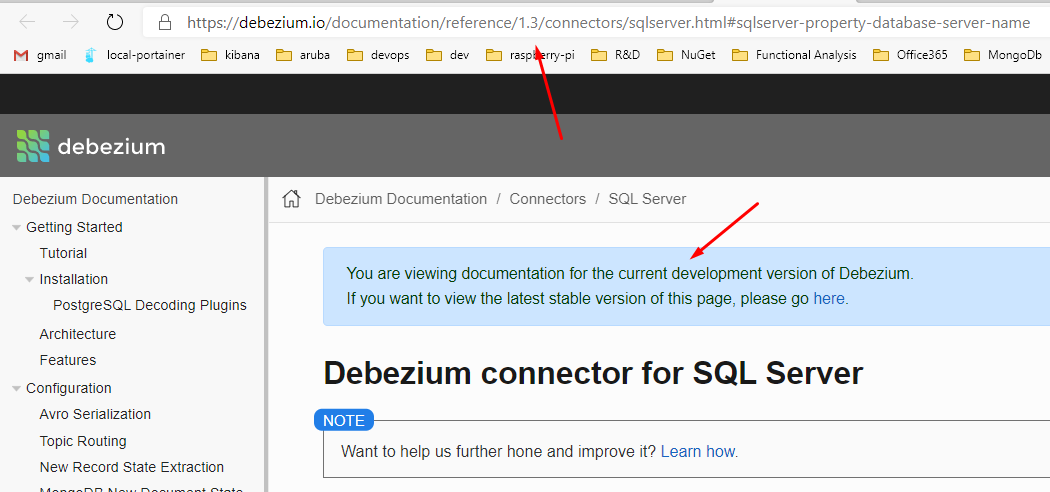The height and width of the screenshot is (492, 1050).
Task: Click the browser reload icon
Action: pos(114,22)
